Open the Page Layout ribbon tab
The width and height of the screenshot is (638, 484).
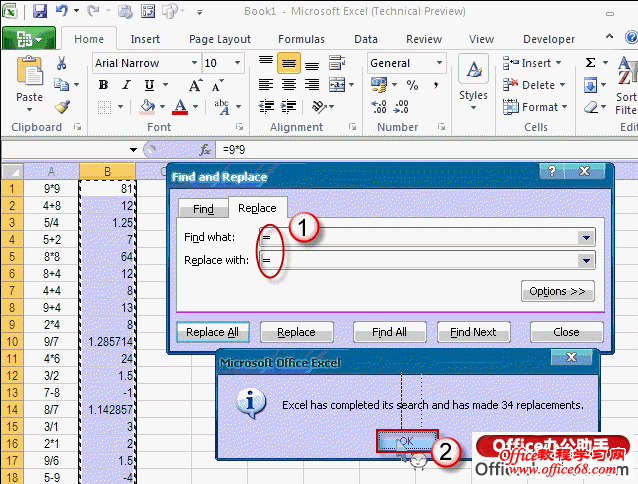[x=220, y=39]
